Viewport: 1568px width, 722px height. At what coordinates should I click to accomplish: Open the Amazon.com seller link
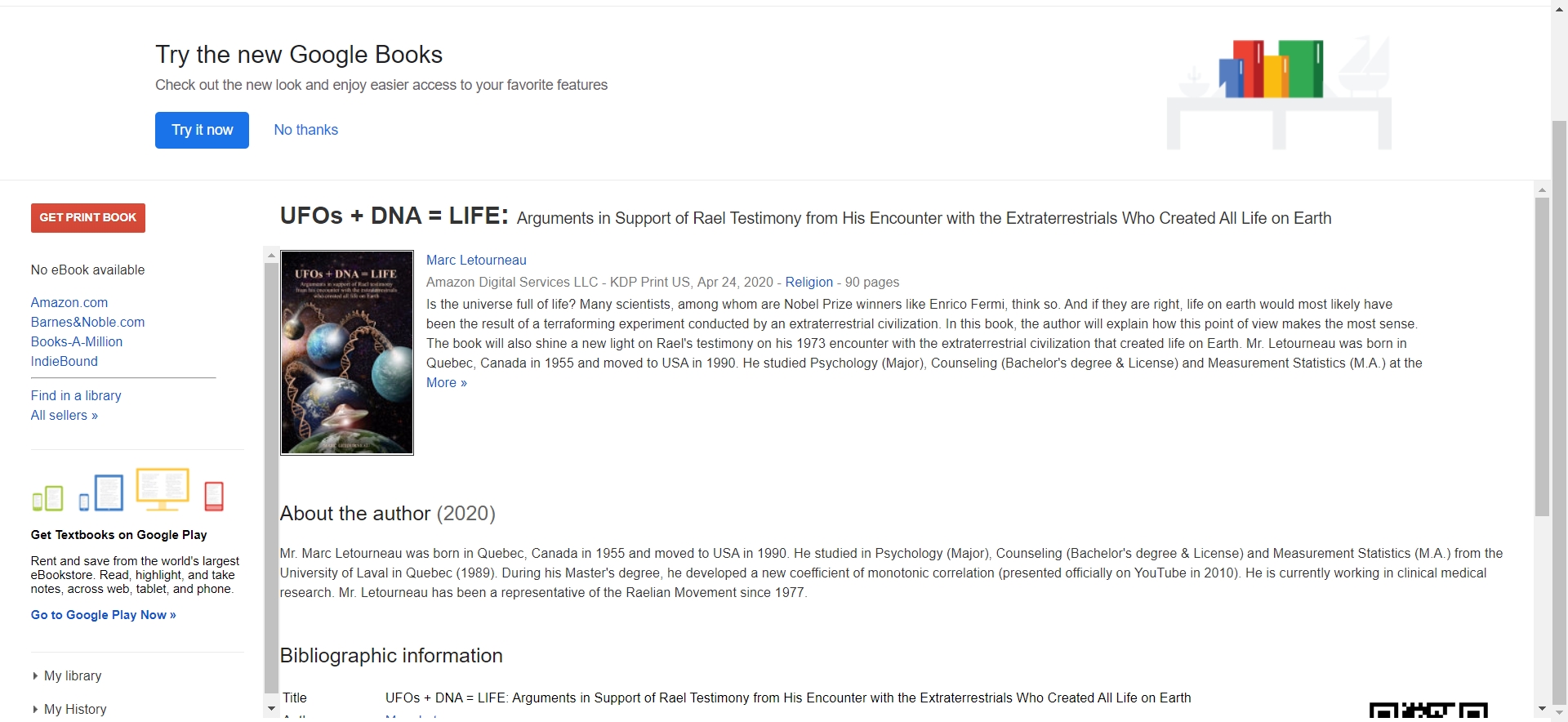click(x=69, y=303)
